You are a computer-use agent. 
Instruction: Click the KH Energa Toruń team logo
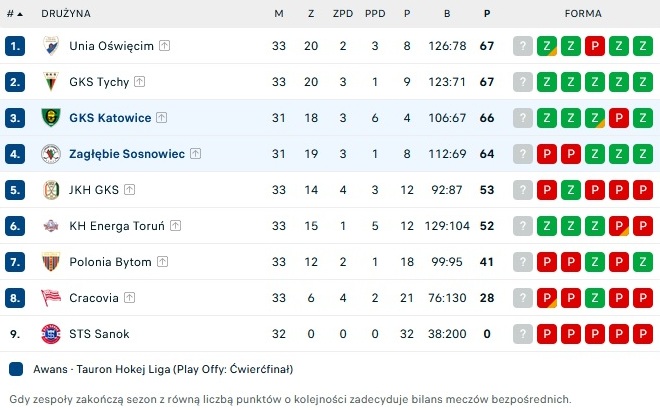(x=51, y=226)
